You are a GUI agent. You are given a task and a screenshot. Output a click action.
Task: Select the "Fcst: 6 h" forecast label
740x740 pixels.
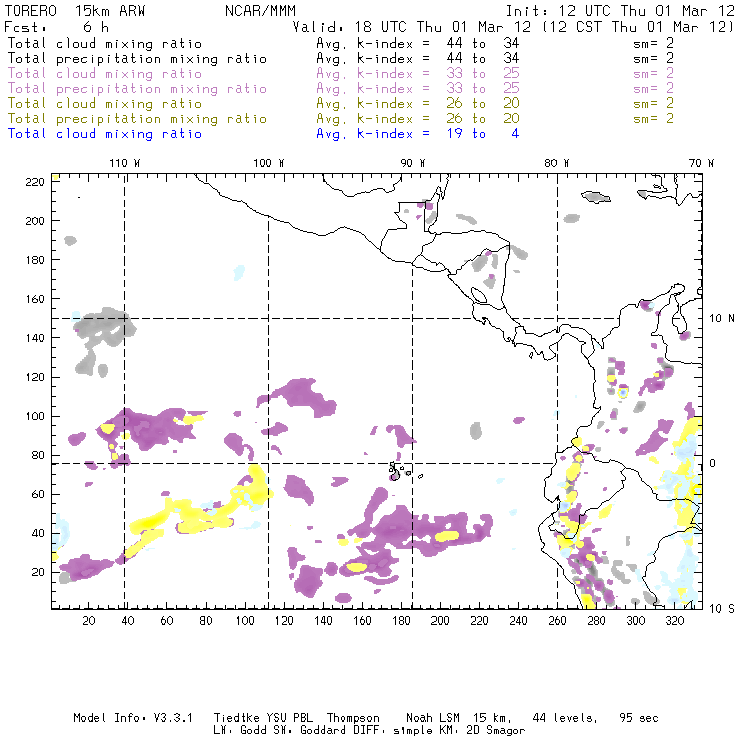click(x=57, y=27)
